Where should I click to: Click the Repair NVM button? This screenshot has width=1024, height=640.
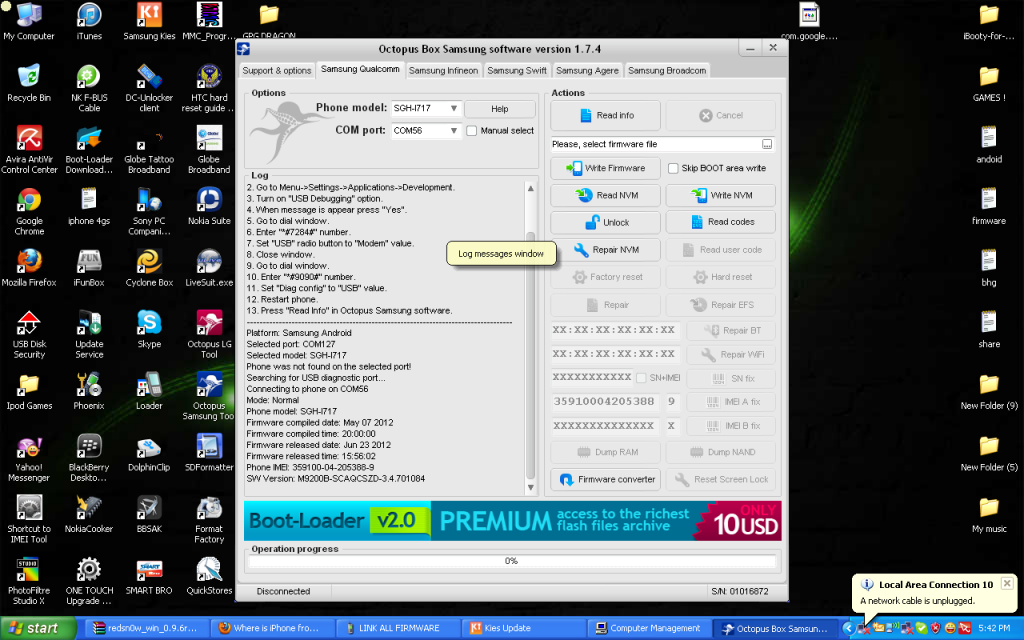pos(605,250)
